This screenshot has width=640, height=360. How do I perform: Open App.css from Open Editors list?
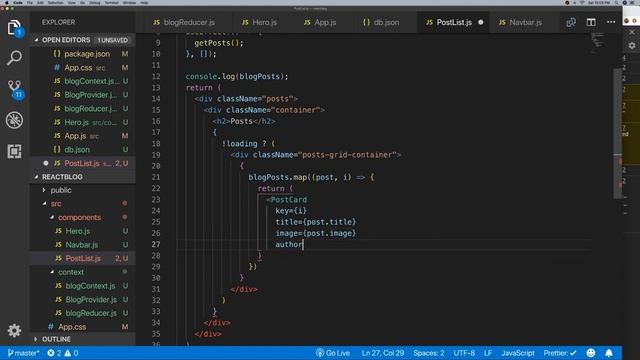tap(83, 68)
